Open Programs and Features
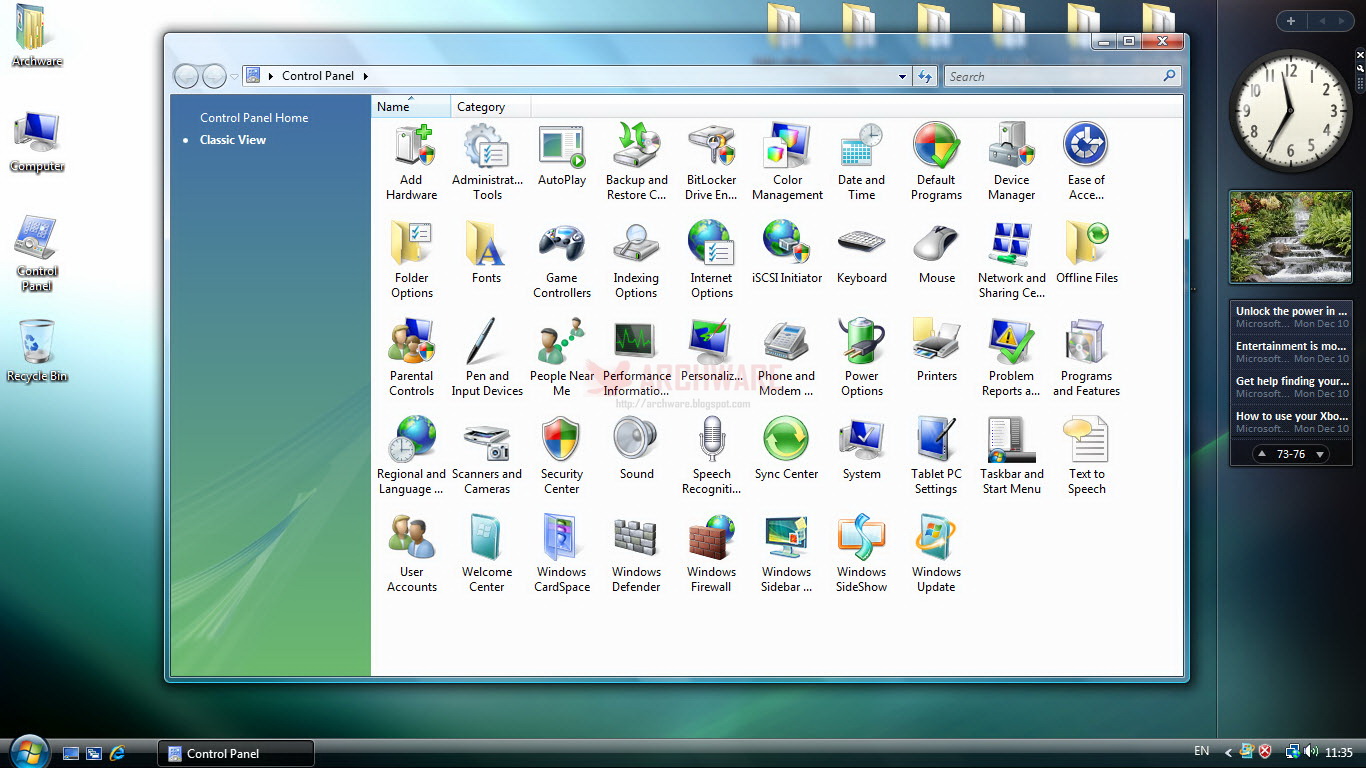 pyautogui.click(x=1087, y=358)
